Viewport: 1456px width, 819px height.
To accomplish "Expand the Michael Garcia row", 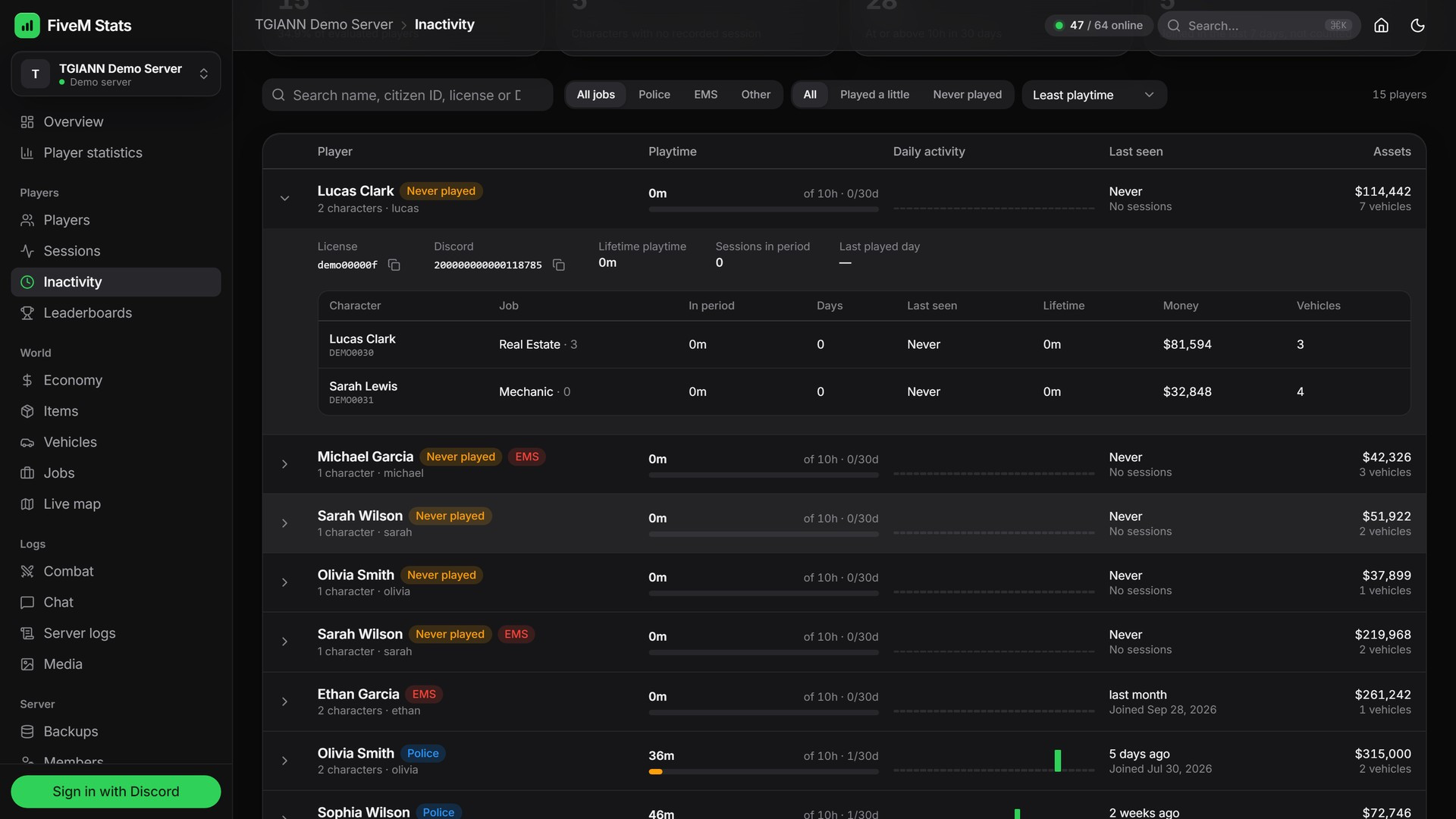I will 284,464.
